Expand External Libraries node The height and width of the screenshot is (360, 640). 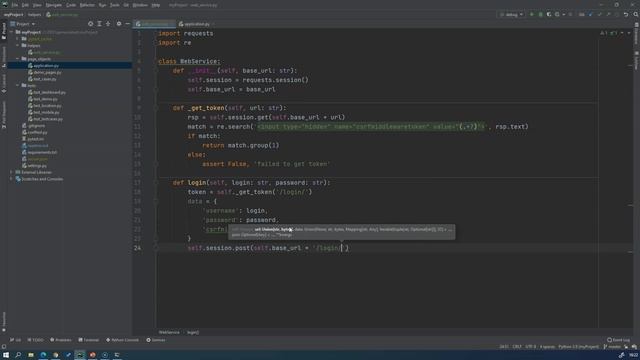click(x=11, y=172)
